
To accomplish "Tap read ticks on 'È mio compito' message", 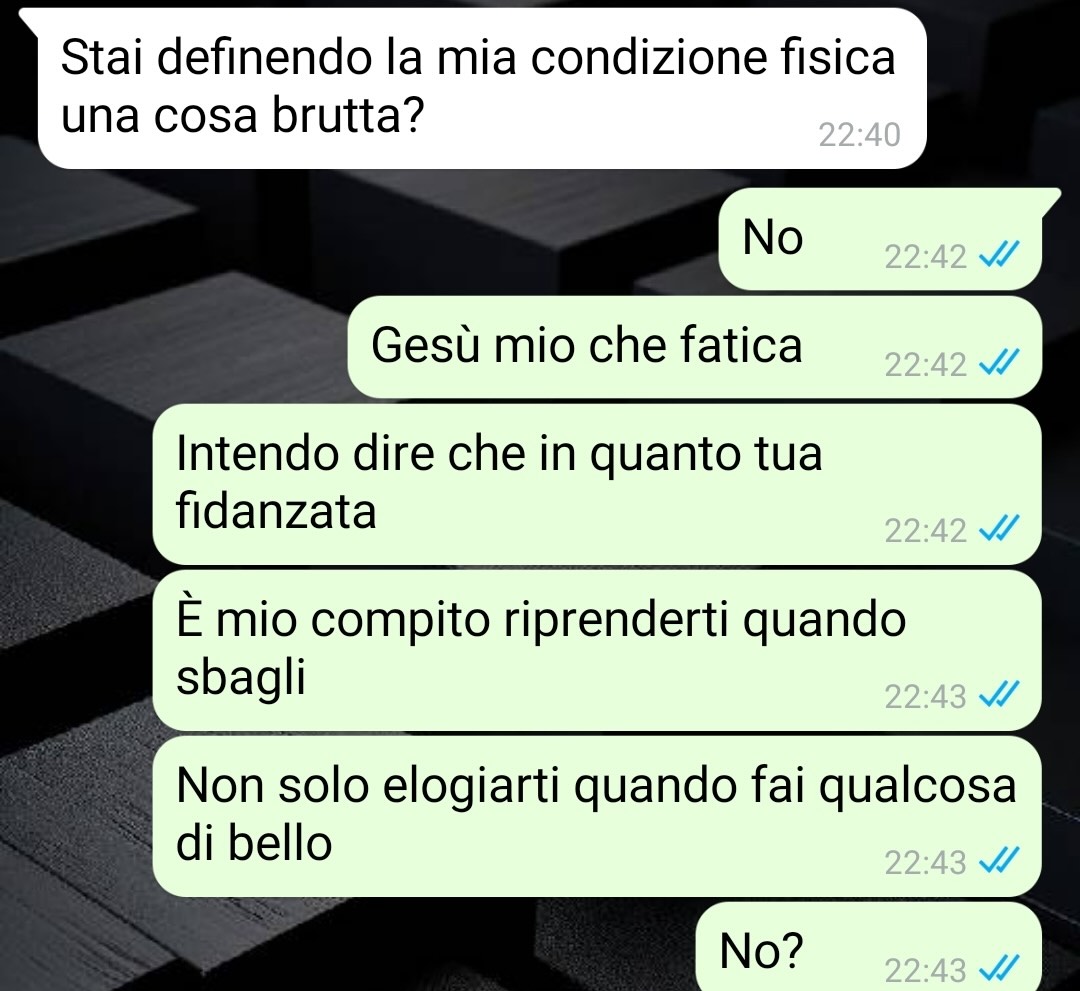I will (999, 695).
